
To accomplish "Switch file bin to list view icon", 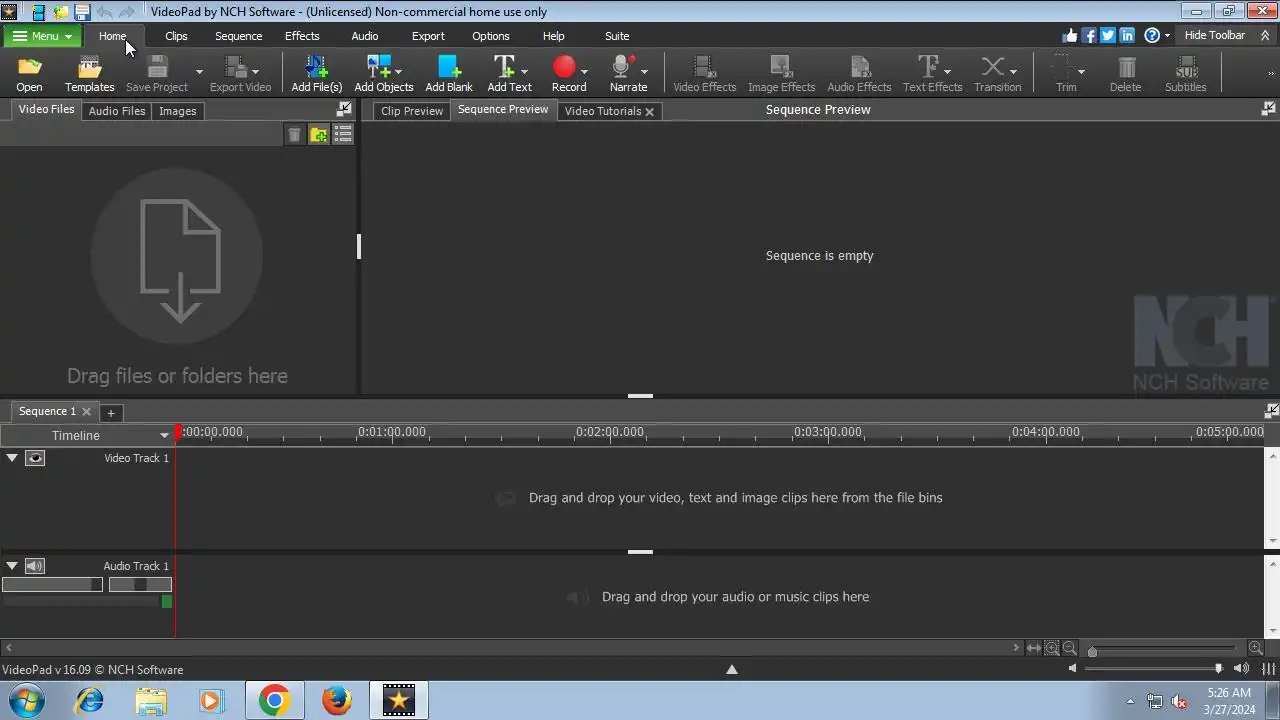I will coord(343,134).
